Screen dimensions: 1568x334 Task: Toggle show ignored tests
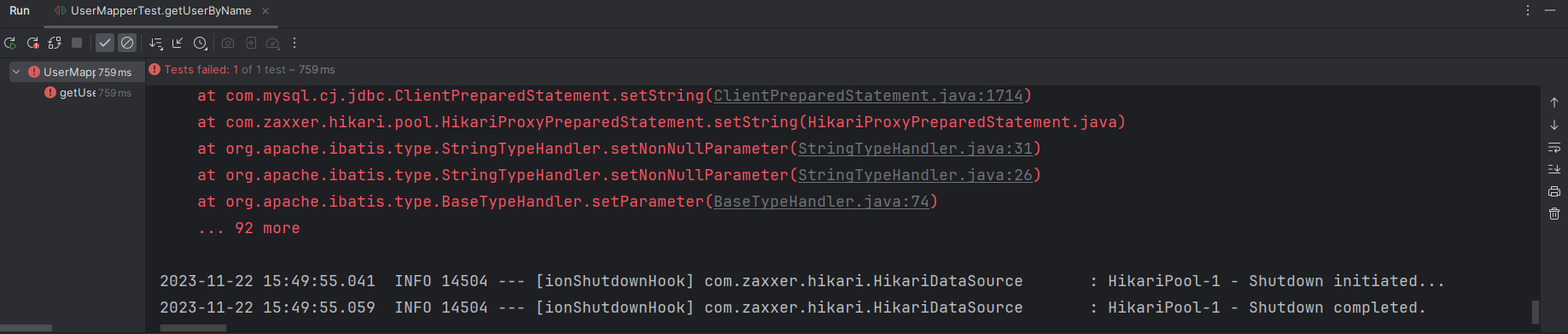(127, 43)
